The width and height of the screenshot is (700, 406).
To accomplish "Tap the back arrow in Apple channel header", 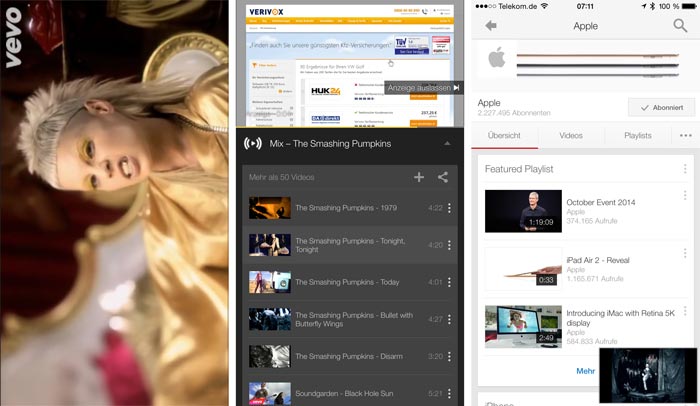I will tap(491, 25).
